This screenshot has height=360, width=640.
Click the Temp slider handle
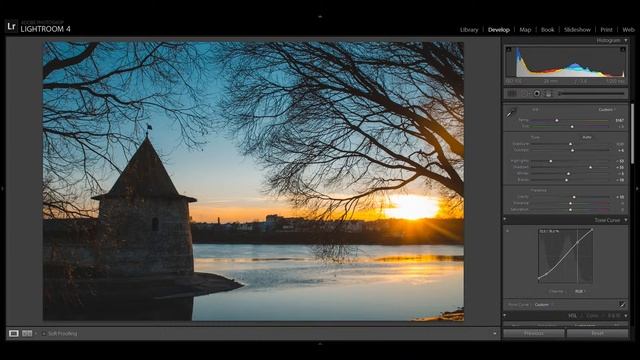pos(556,120)
